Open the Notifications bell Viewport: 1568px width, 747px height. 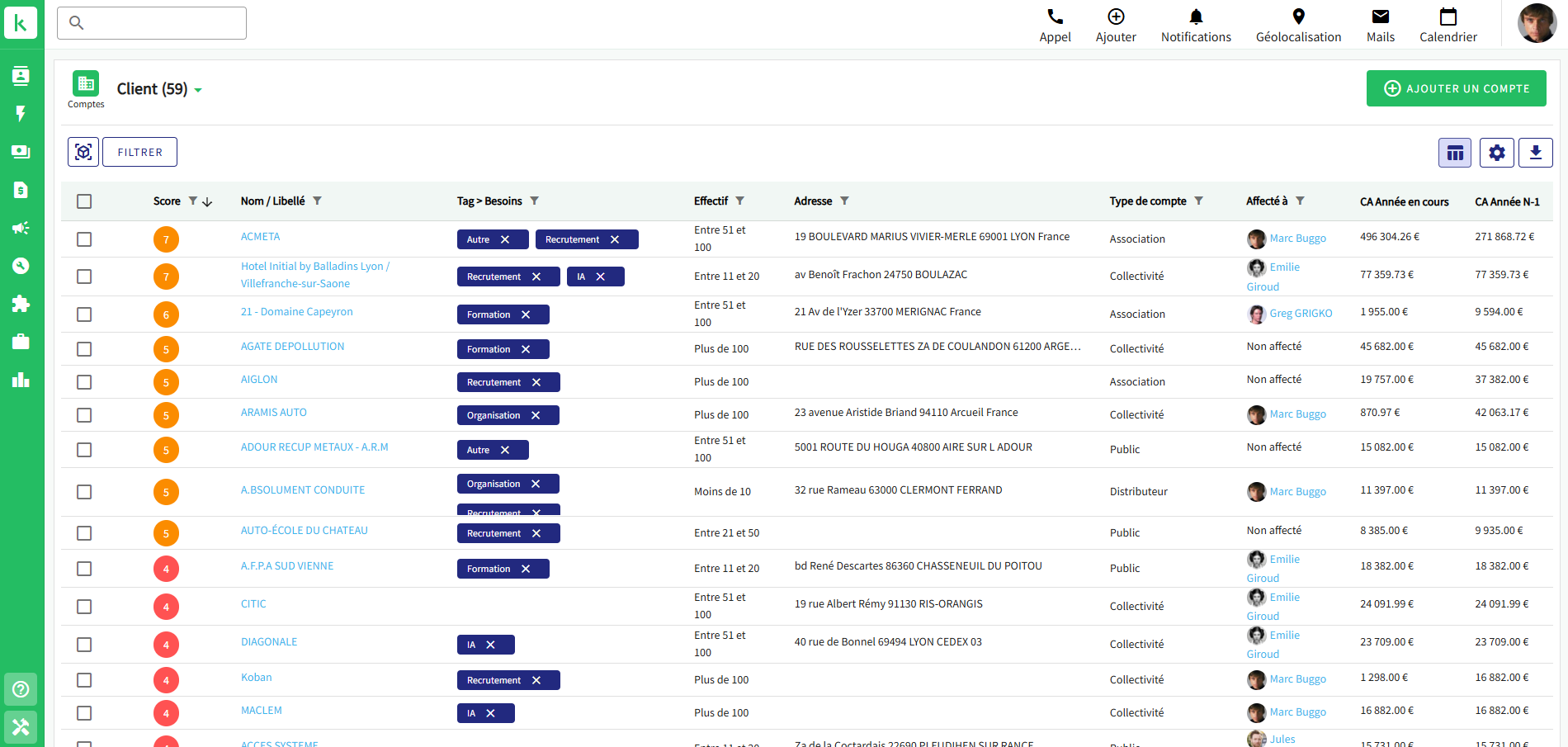[x=1195, y=17]
